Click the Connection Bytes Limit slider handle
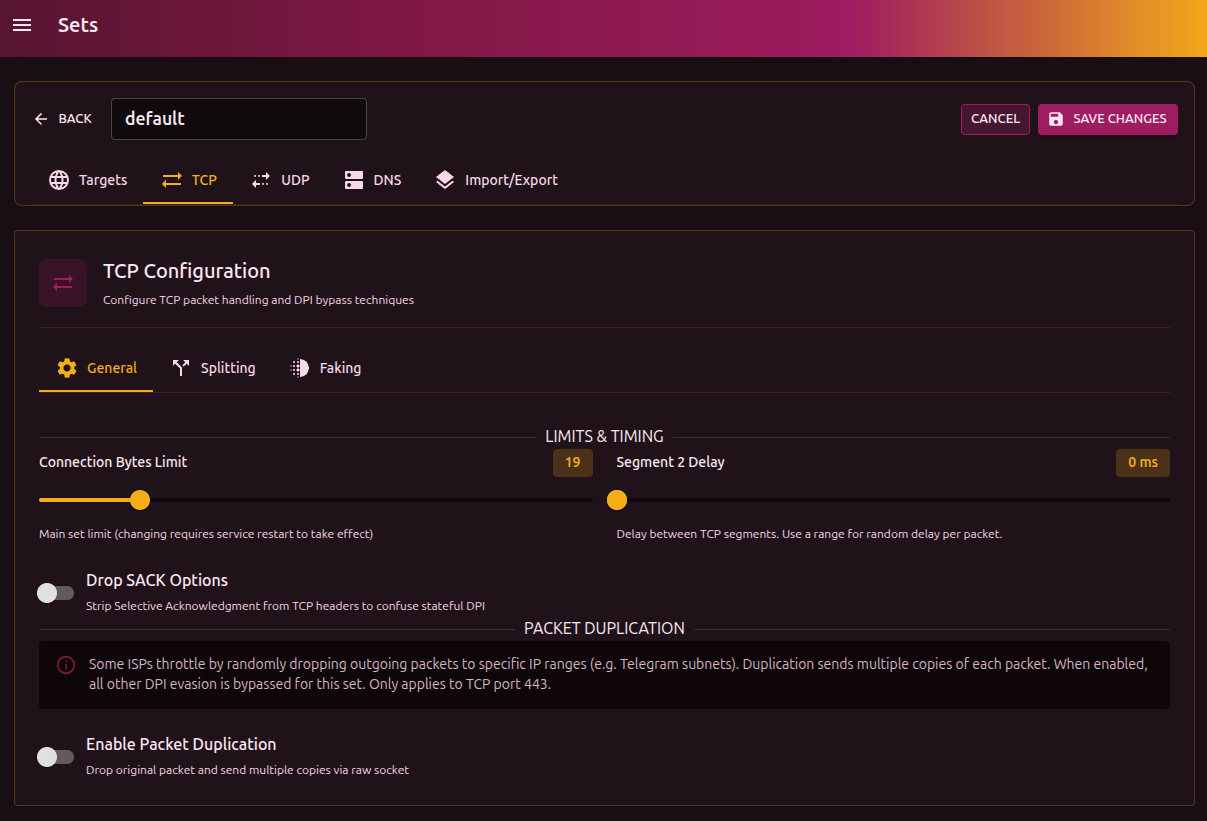This screenshot has width=1207, height=821. pos(140,500)
